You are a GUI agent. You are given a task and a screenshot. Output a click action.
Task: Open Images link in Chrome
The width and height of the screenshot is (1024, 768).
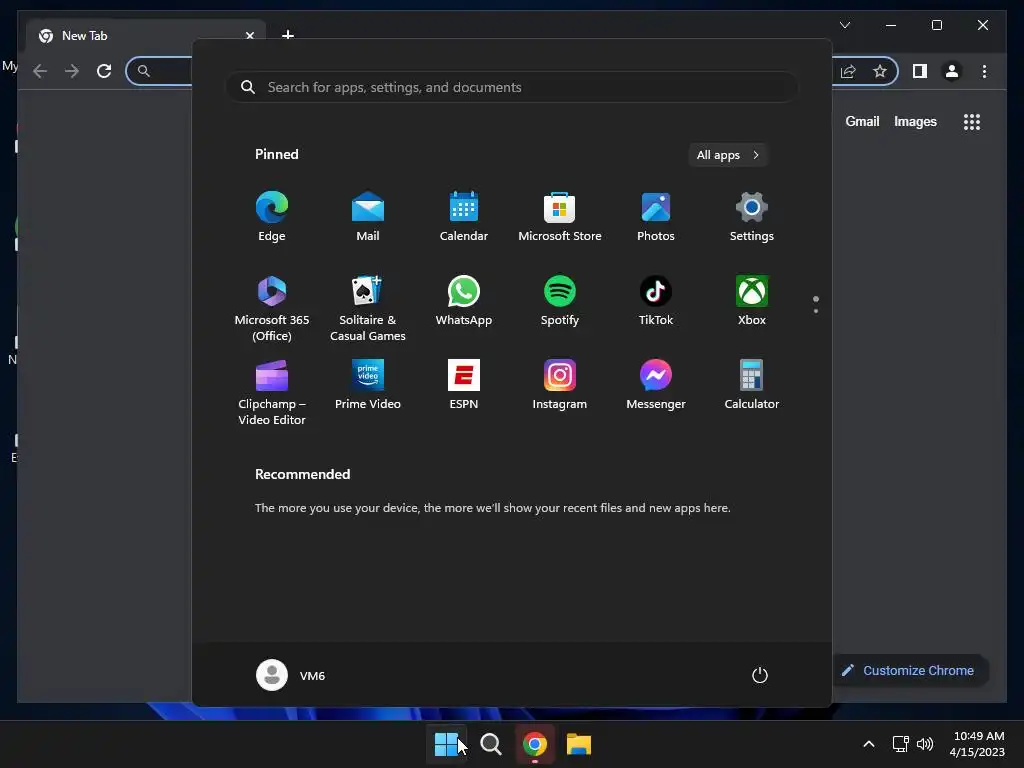tap(915, 121)
